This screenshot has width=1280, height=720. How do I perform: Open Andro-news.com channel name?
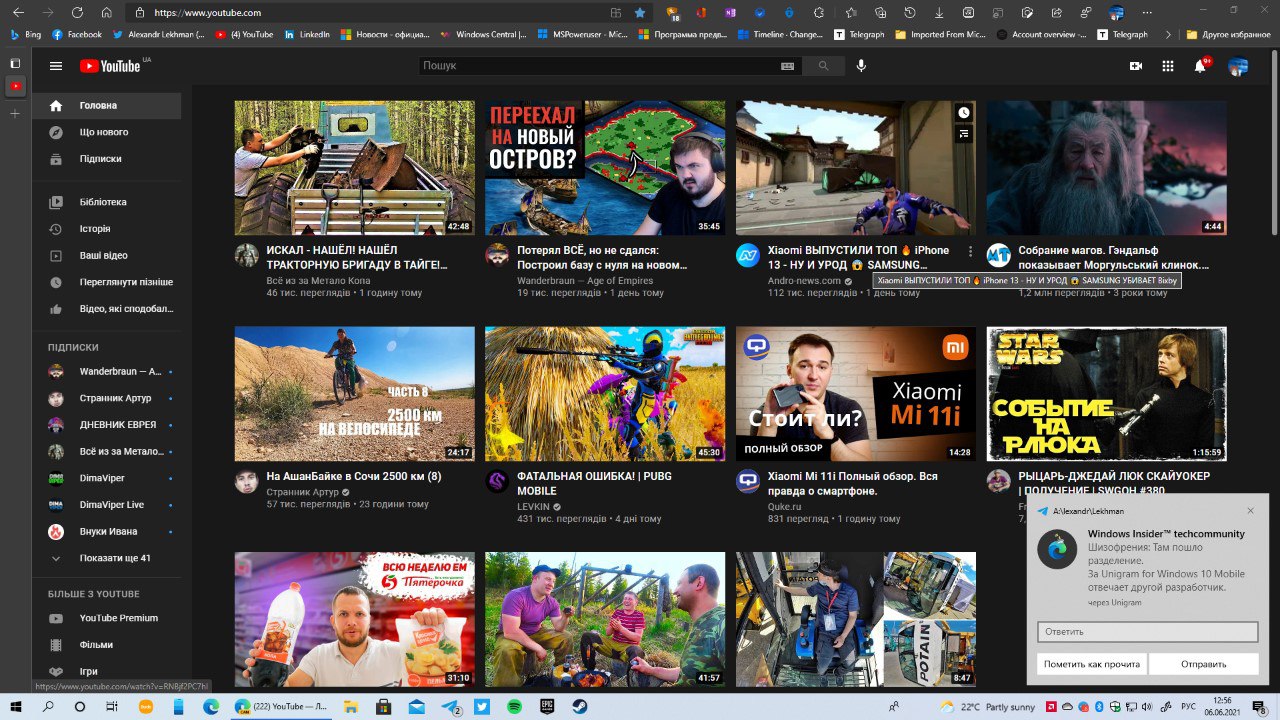[804, 281]
